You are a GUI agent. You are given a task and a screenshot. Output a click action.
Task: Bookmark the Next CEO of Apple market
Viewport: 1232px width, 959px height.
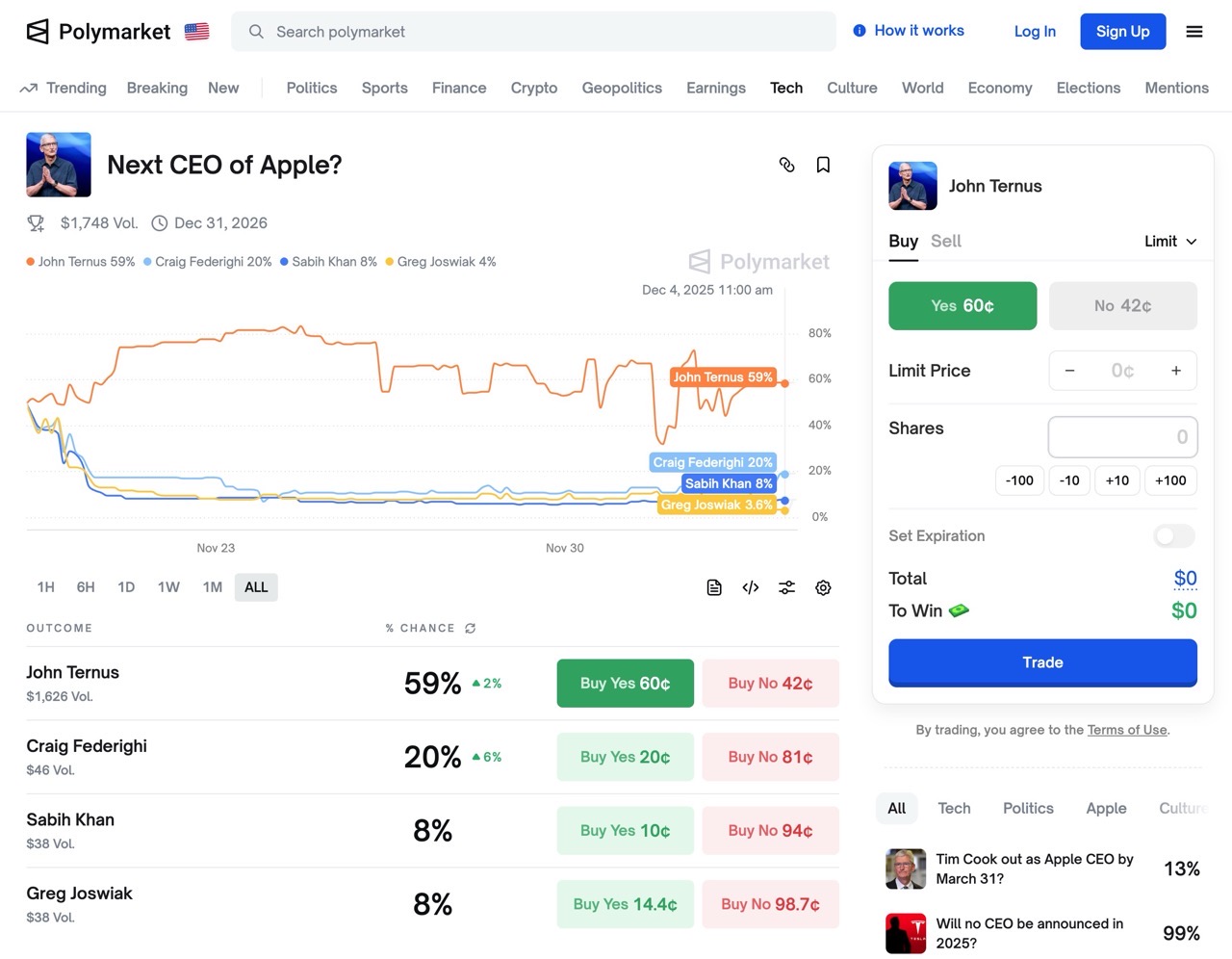click(x=823, y=165)
